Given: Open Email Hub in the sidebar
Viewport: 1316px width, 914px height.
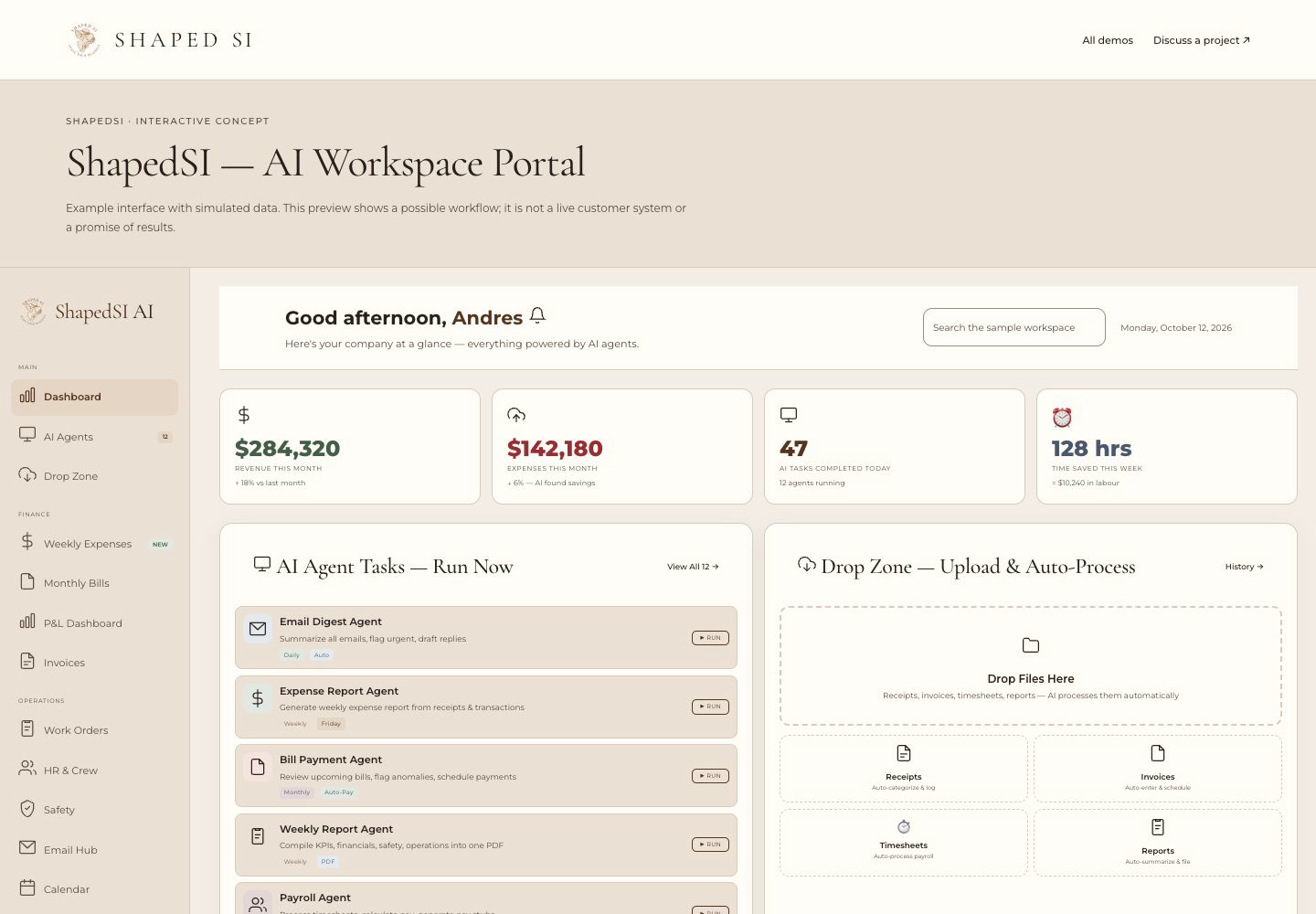Looking at the screenshot, I should coord(95,850).
